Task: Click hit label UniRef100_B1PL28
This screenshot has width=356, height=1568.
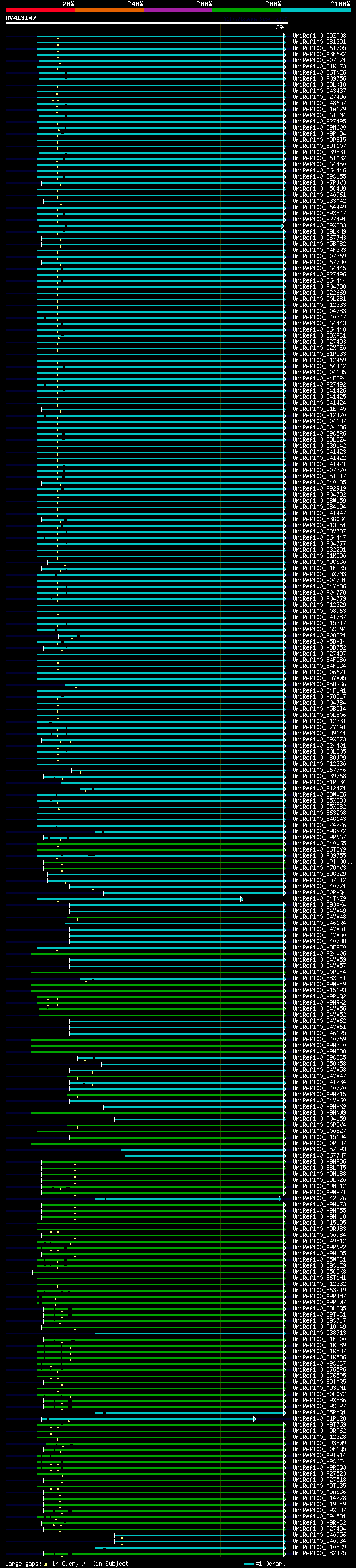Action: point(319,1419)
